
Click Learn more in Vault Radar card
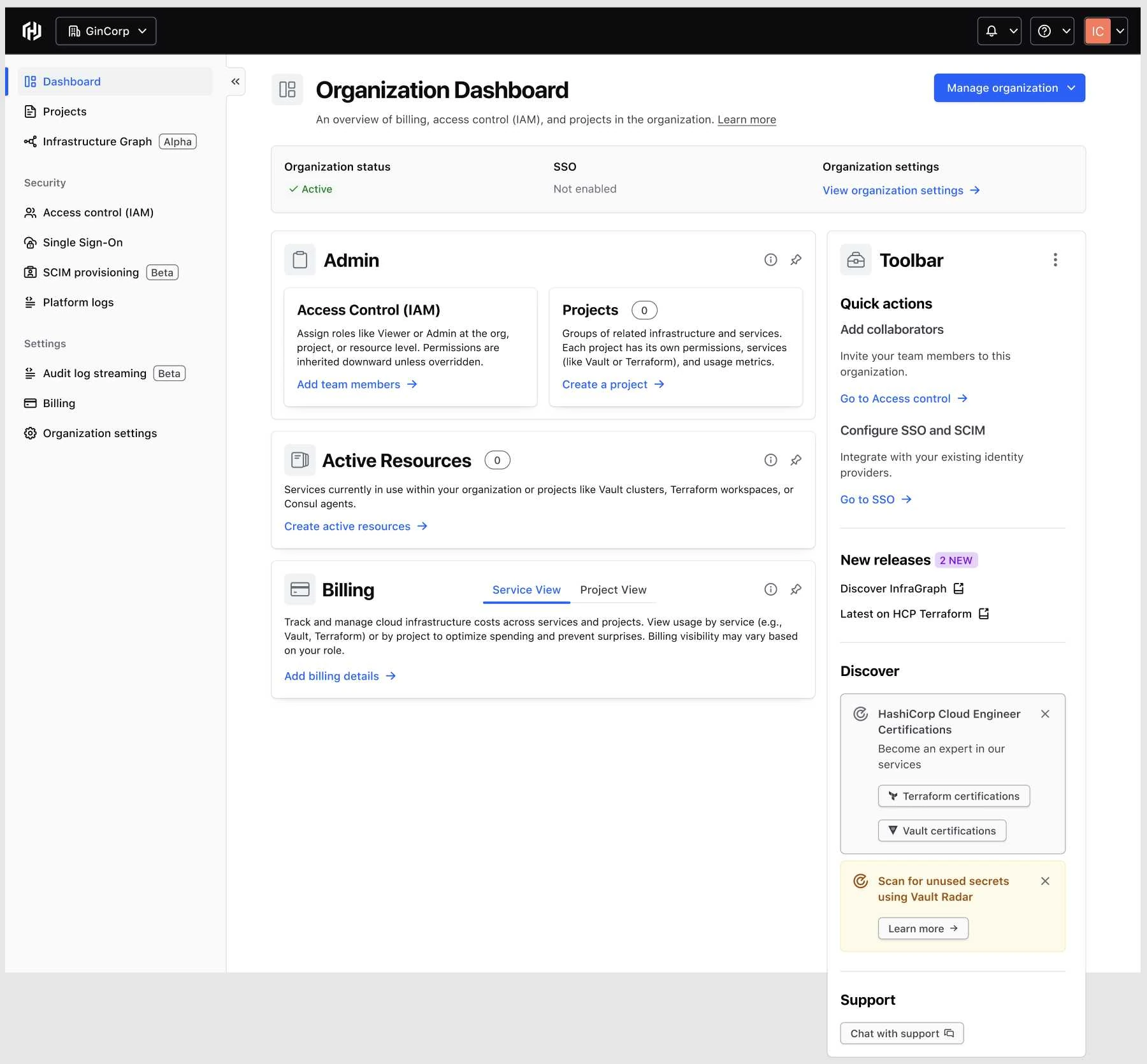click(x=923, y=929)
